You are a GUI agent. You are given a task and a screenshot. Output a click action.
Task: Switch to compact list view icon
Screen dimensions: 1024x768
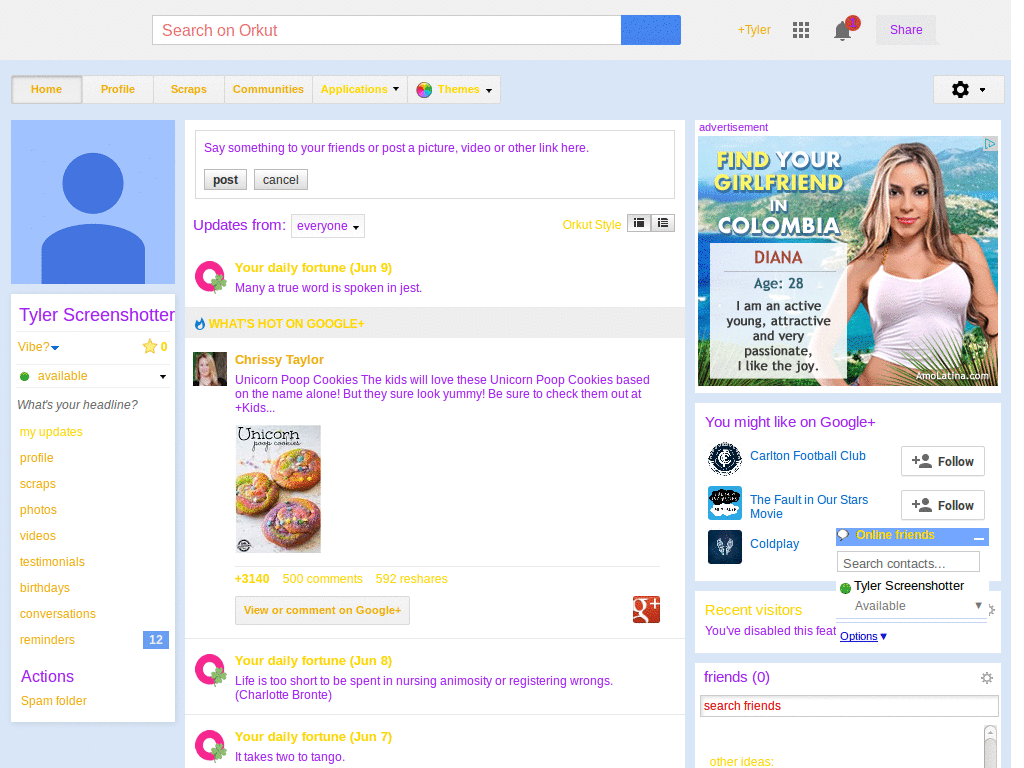tap(639, 223)
